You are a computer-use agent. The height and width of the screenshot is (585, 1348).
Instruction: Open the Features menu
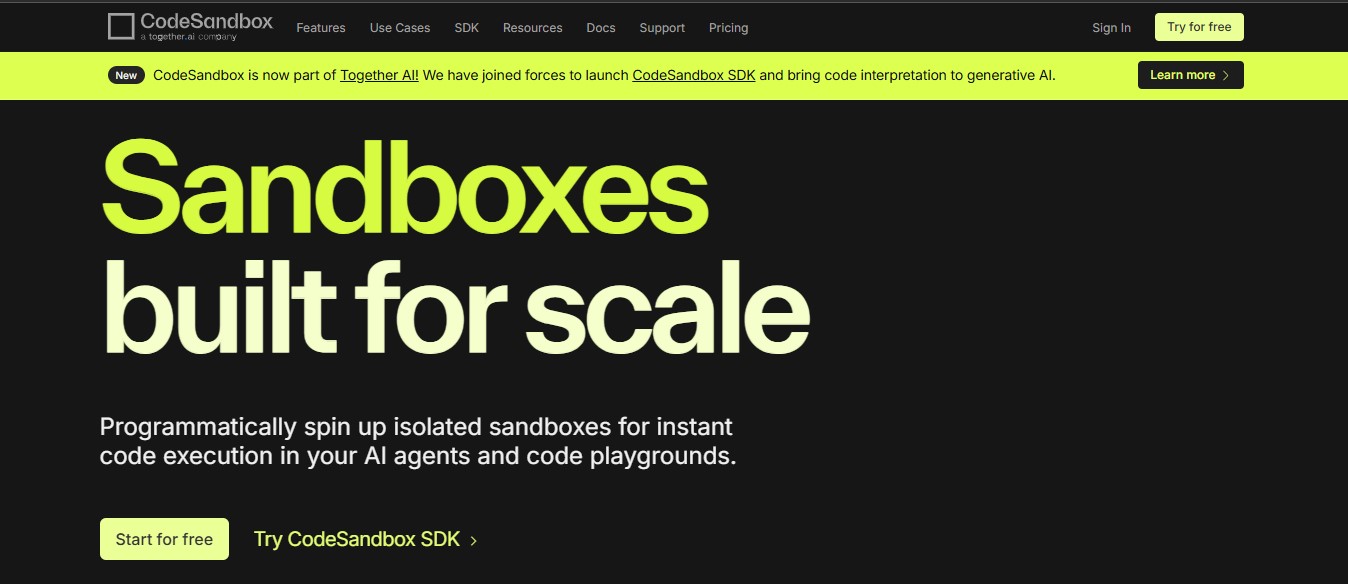click(x=321, y=28)
